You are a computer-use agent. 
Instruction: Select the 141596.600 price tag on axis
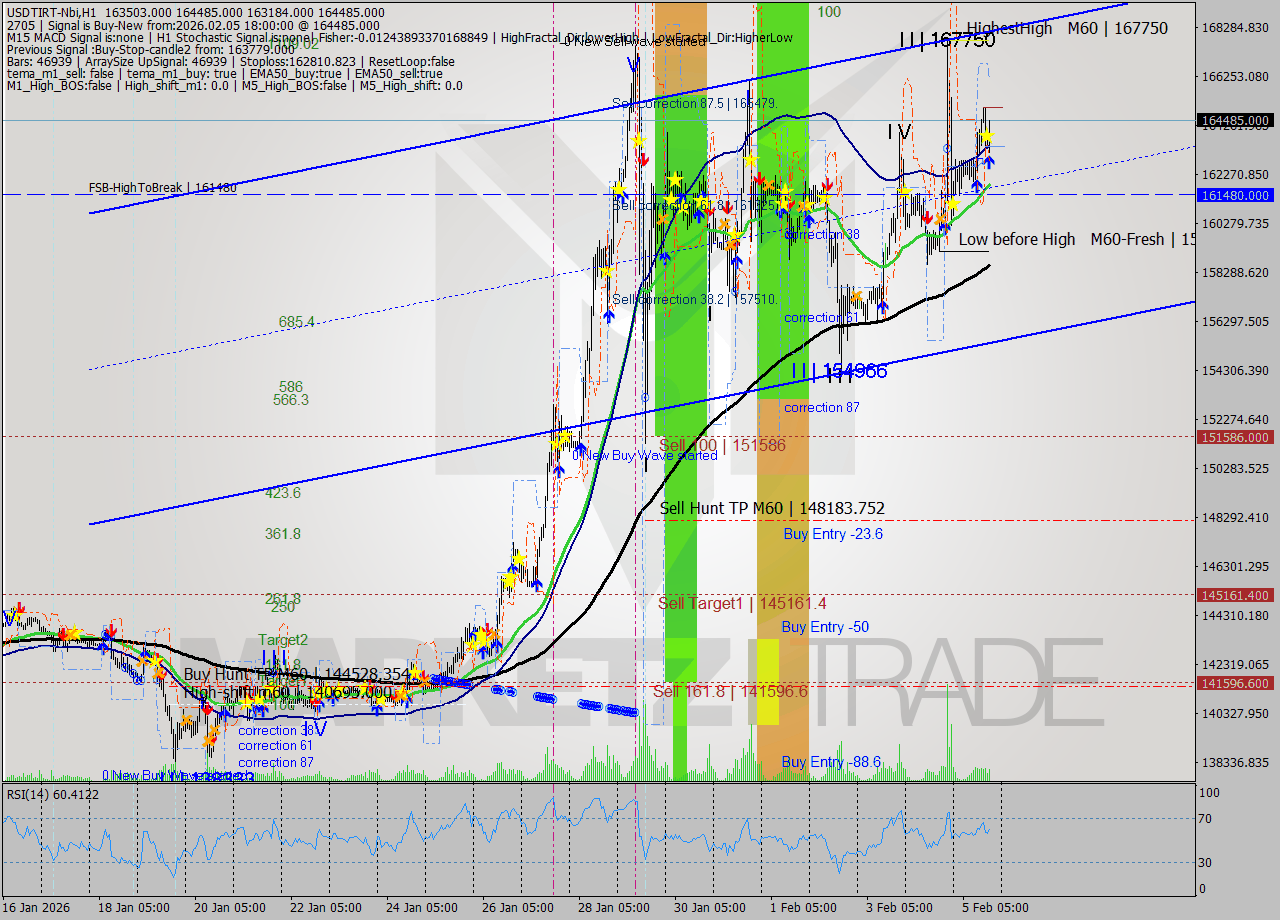(x=1236, y=684)
